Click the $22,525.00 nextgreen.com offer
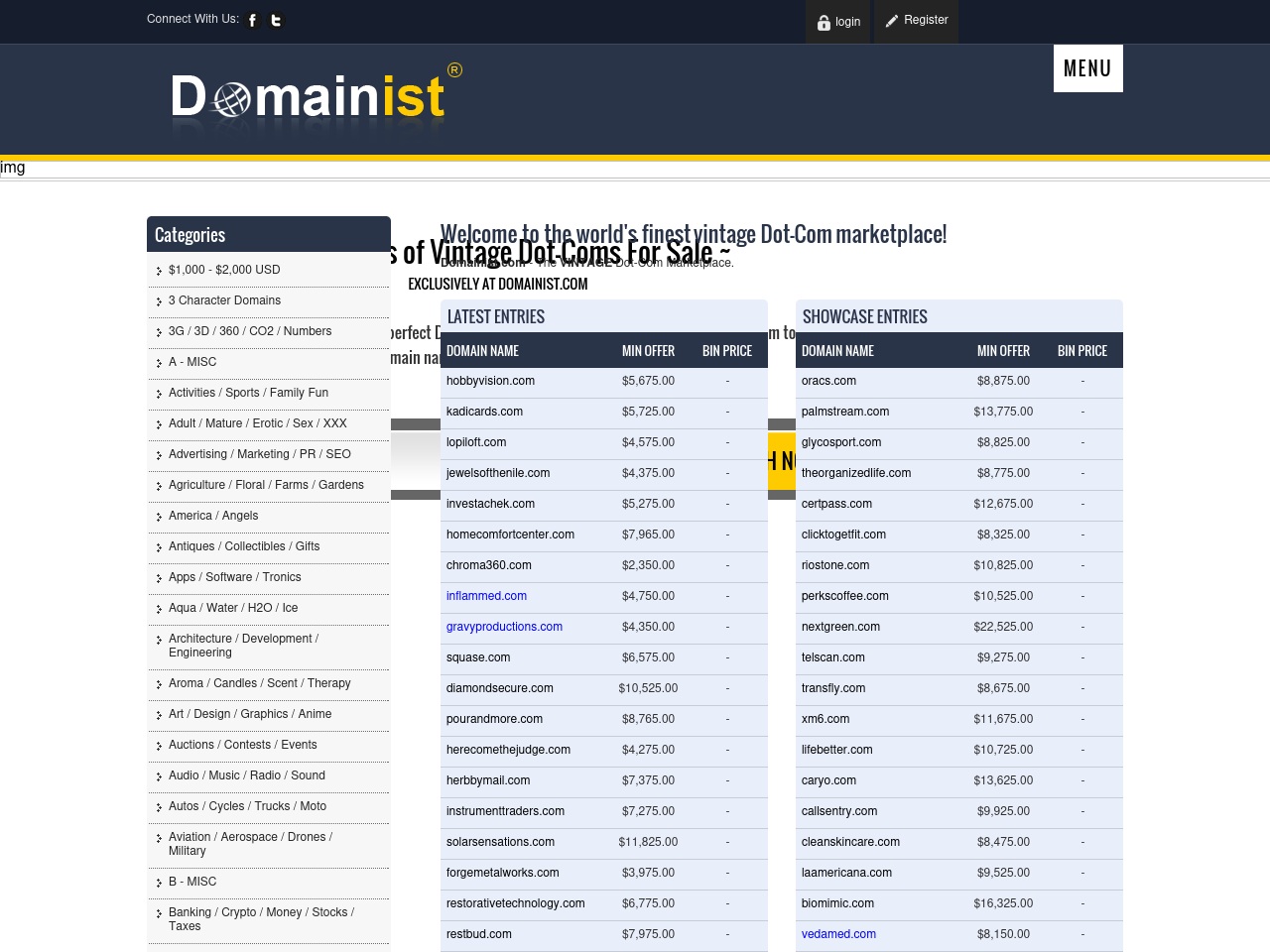This screenshot has width=1270, height=952. 1003,627
